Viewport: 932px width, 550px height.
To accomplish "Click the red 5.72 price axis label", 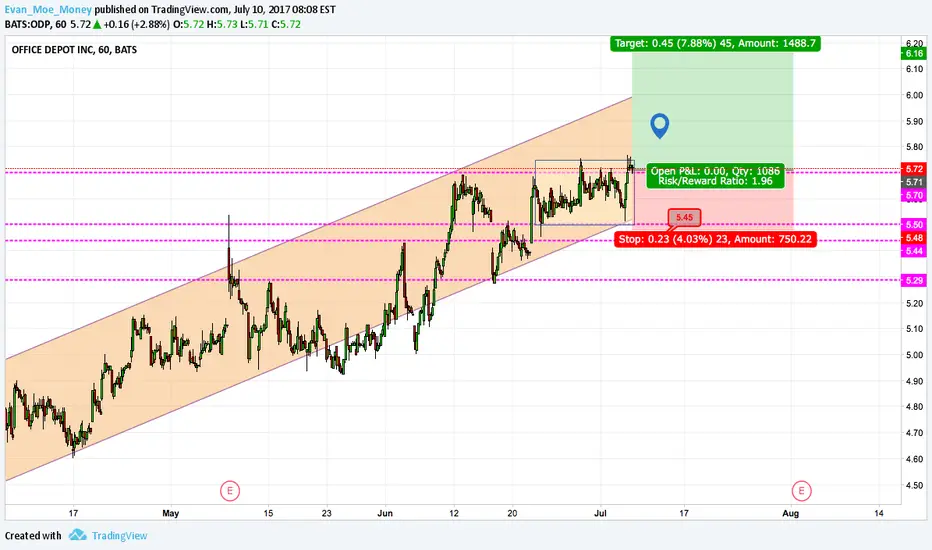I will pos(914,169).
